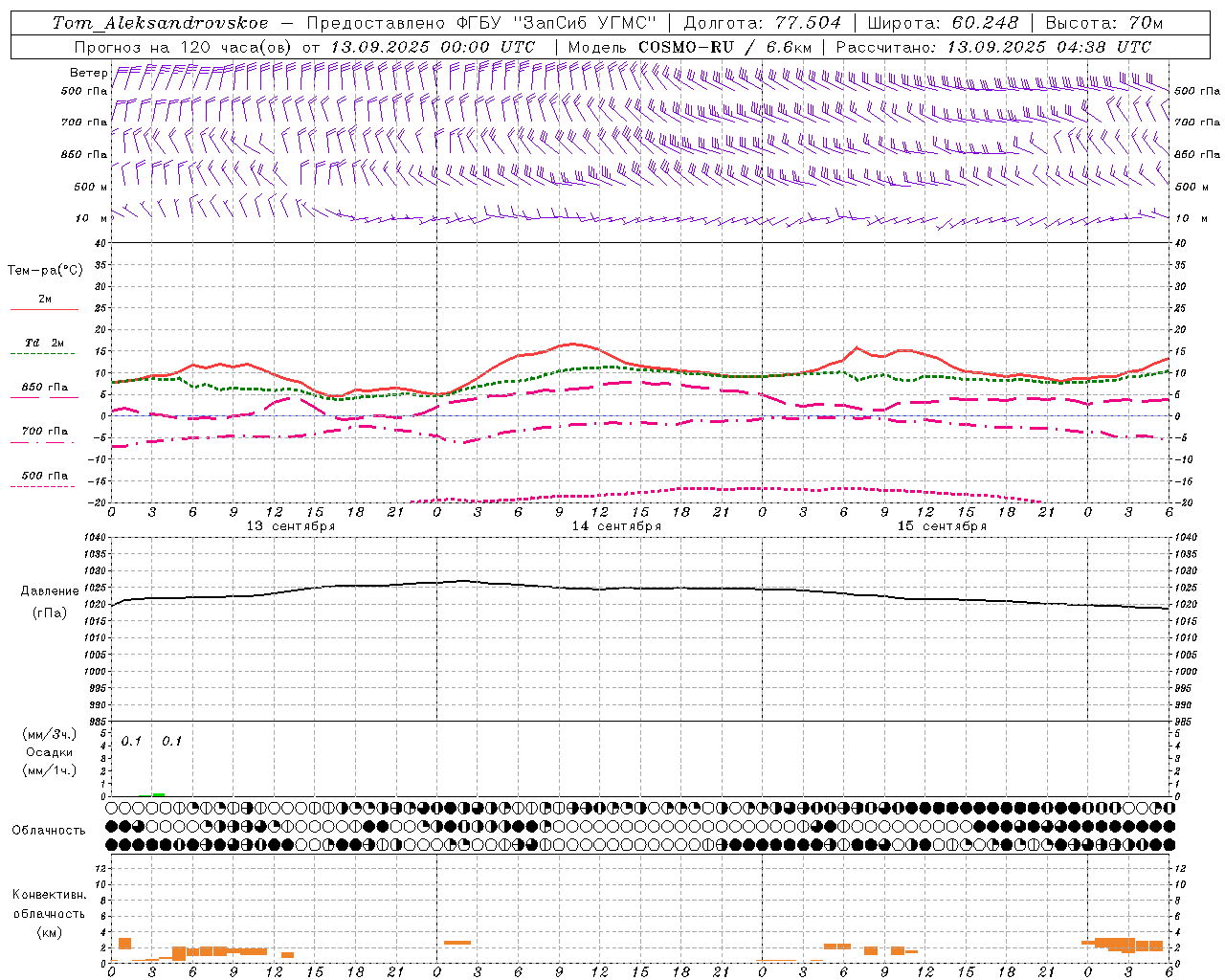Click the station name Tom_Aleksandrovskoe in the header
1225x980 pixels.
pos(161,23)
